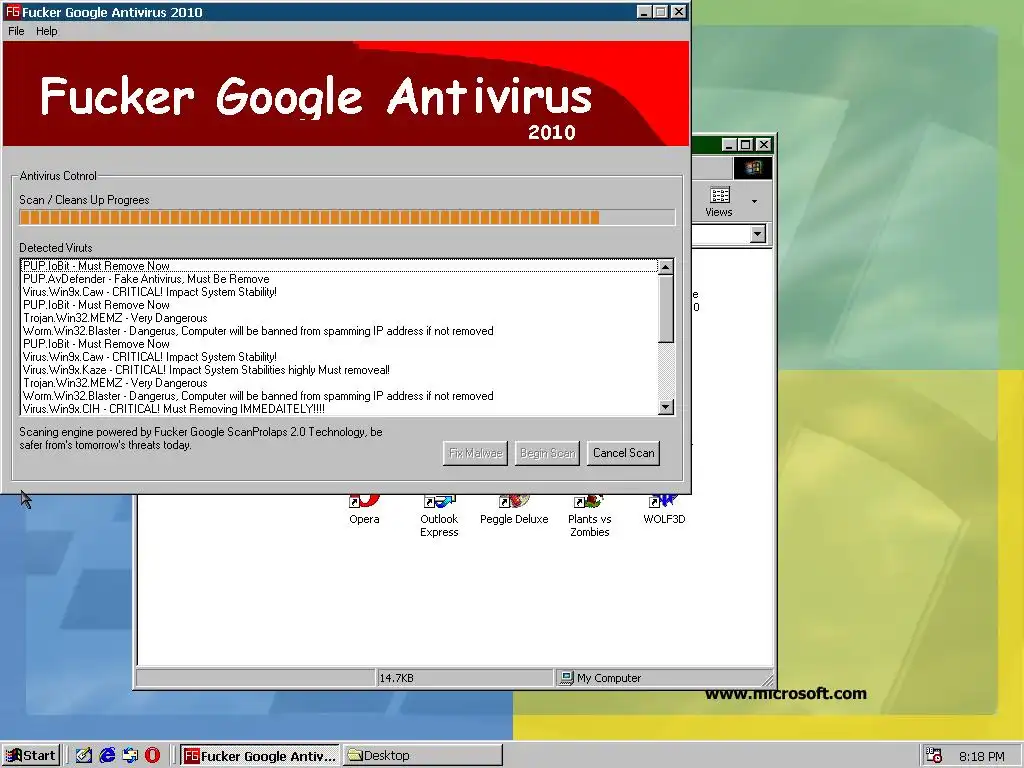Open the File menu
Screen dimensions: 1024x768
(x=16, y=31)
